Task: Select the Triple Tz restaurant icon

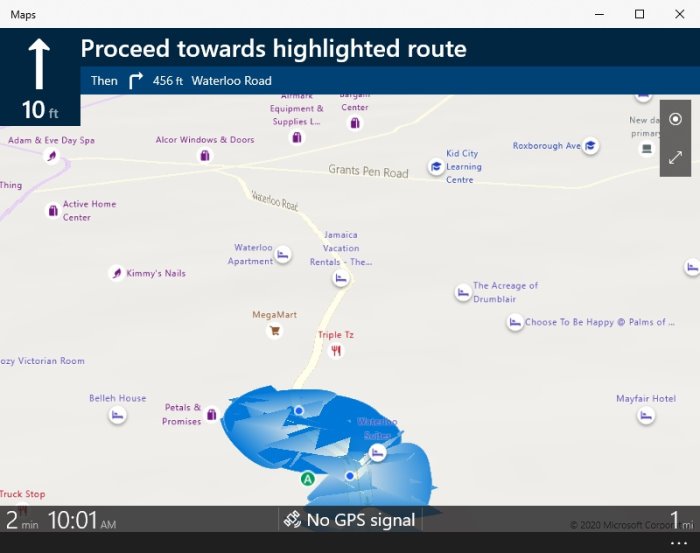Action: 336,351
